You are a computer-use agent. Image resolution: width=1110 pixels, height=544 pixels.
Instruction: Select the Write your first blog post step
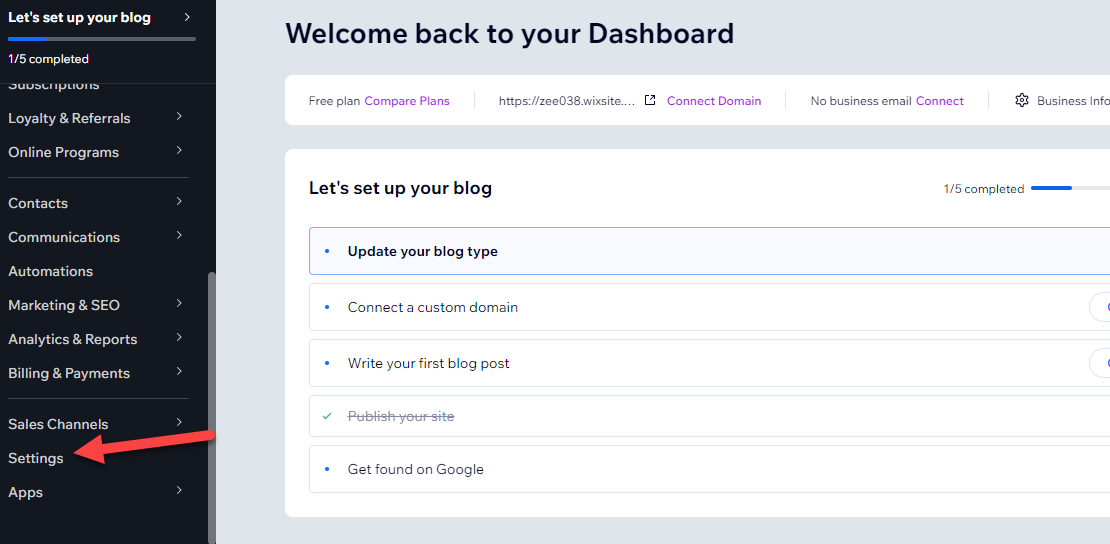(709, 363)
